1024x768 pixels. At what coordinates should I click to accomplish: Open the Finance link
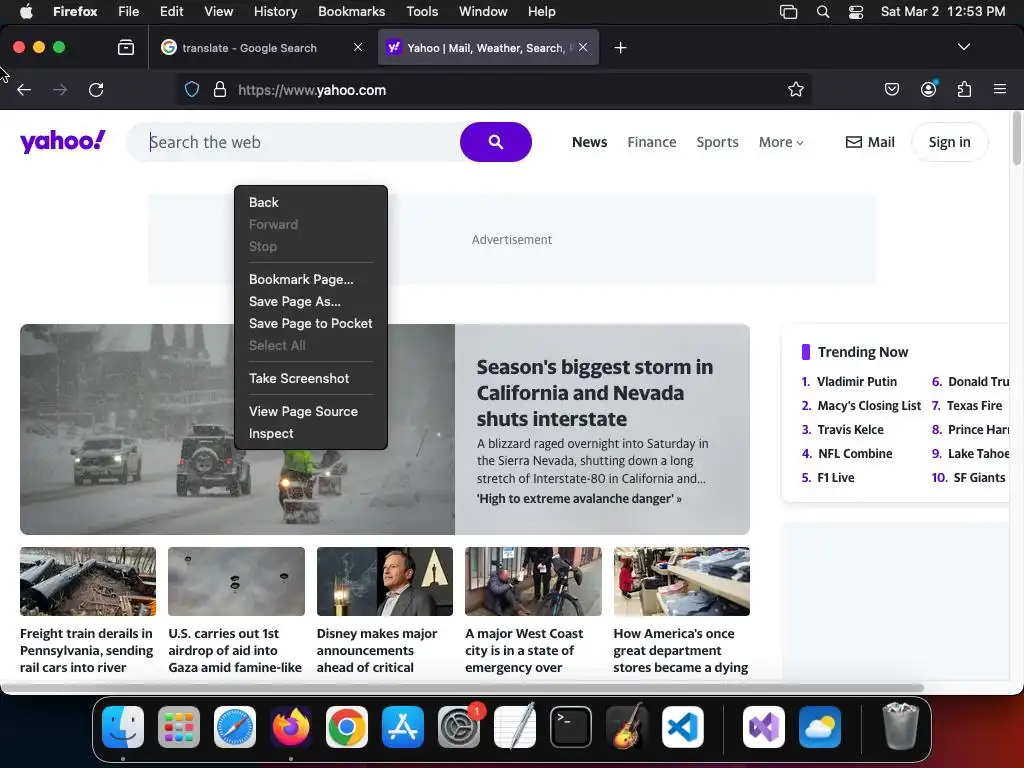(652, 142)
